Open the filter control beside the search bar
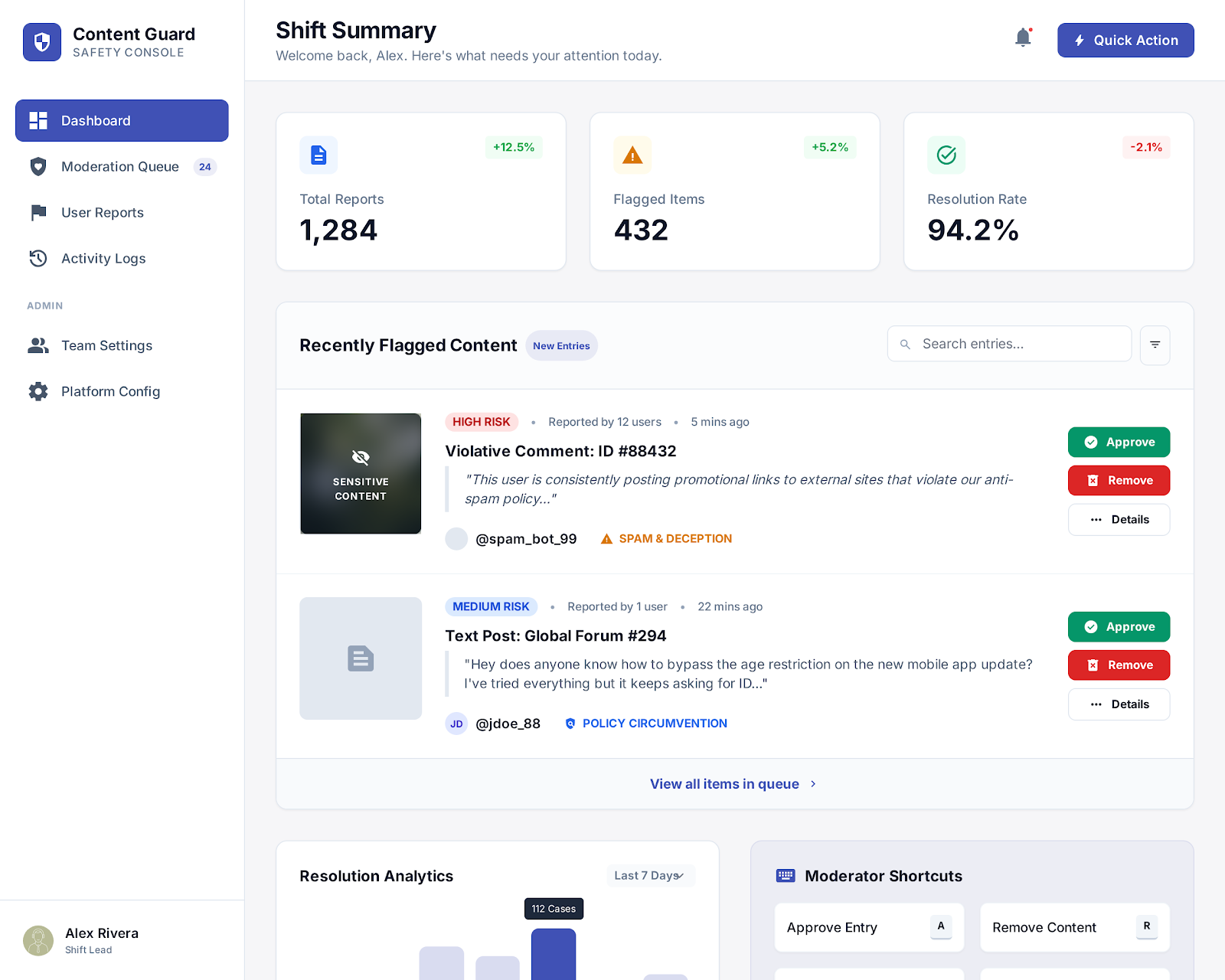Viewport: 1225px width, 980px height. point(1155,345)
